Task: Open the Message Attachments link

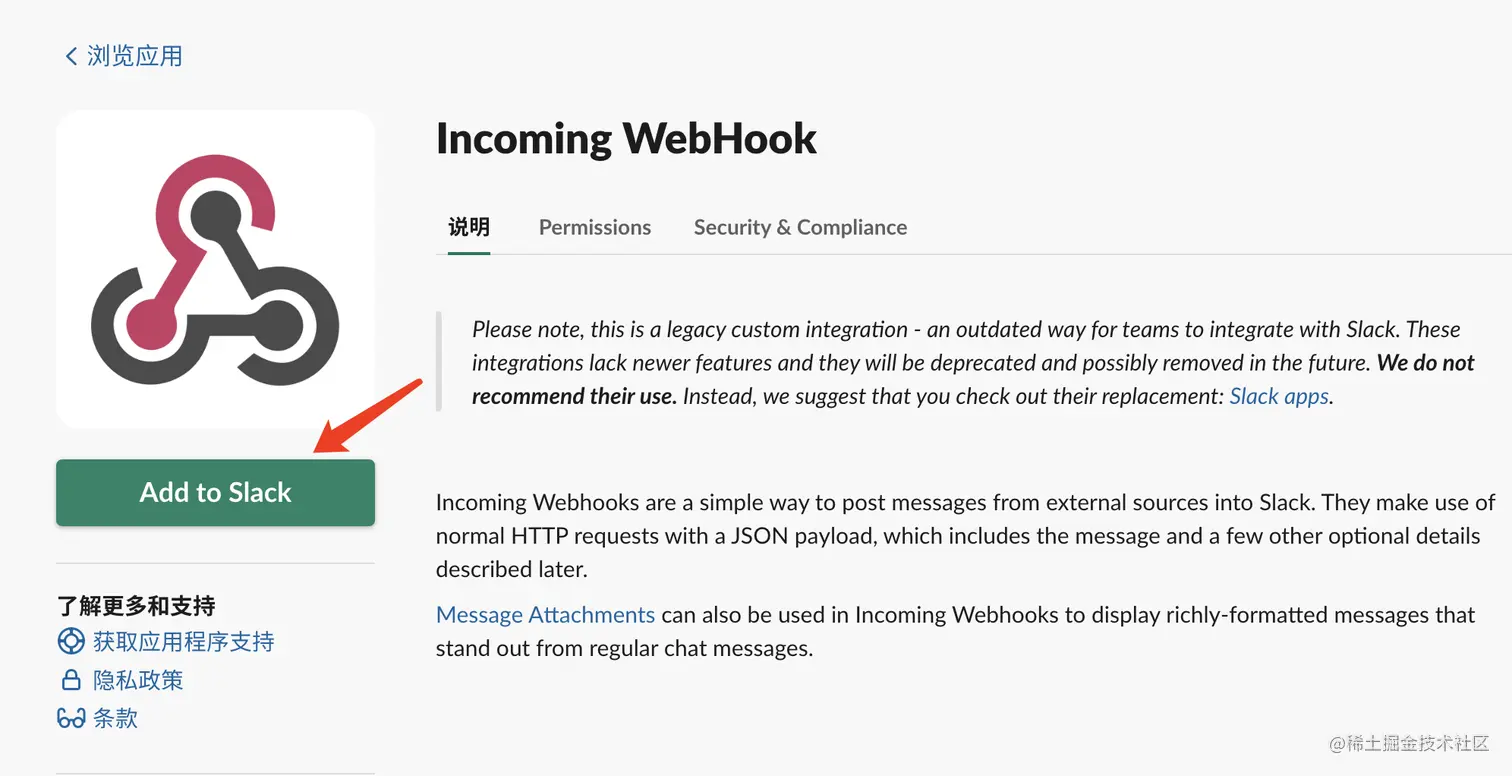Action: 545,614
